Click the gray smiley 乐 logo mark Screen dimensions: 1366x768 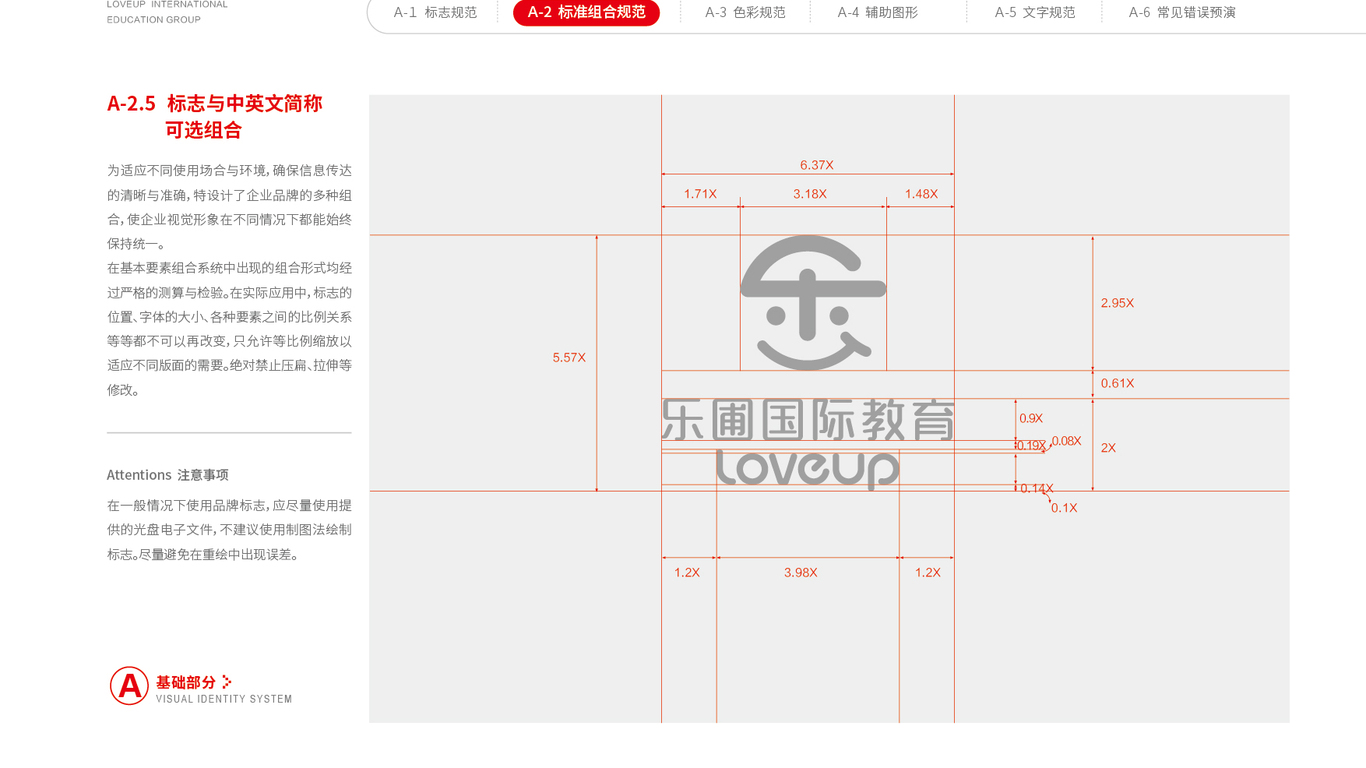[x=813, y=303]
